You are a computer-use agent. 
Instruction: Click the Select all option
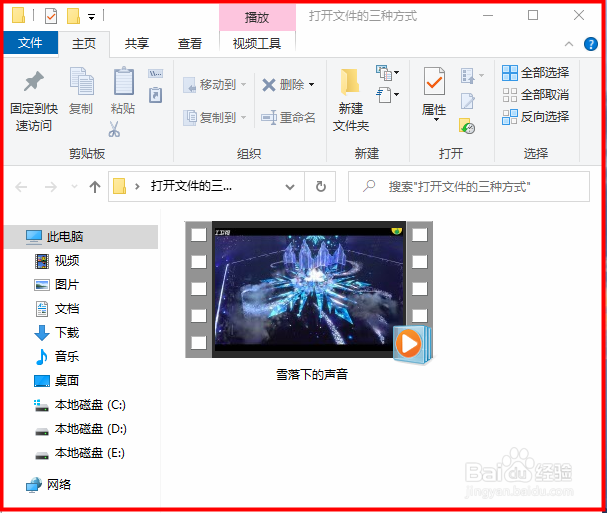pyautogui.click(x=535, y=73)
